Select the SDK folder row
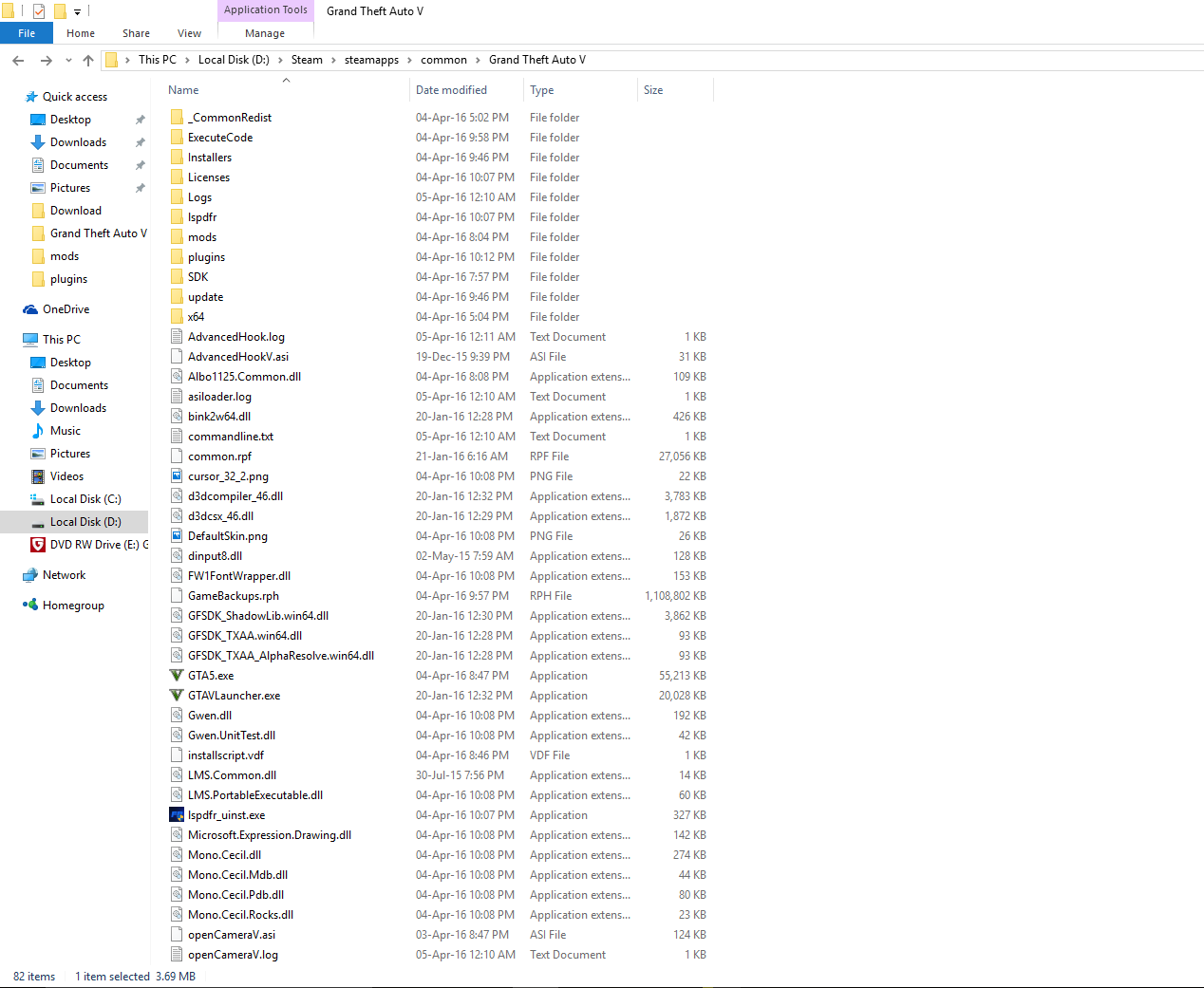This screenshot has height=988, width=1204. [x=438, y=277]
